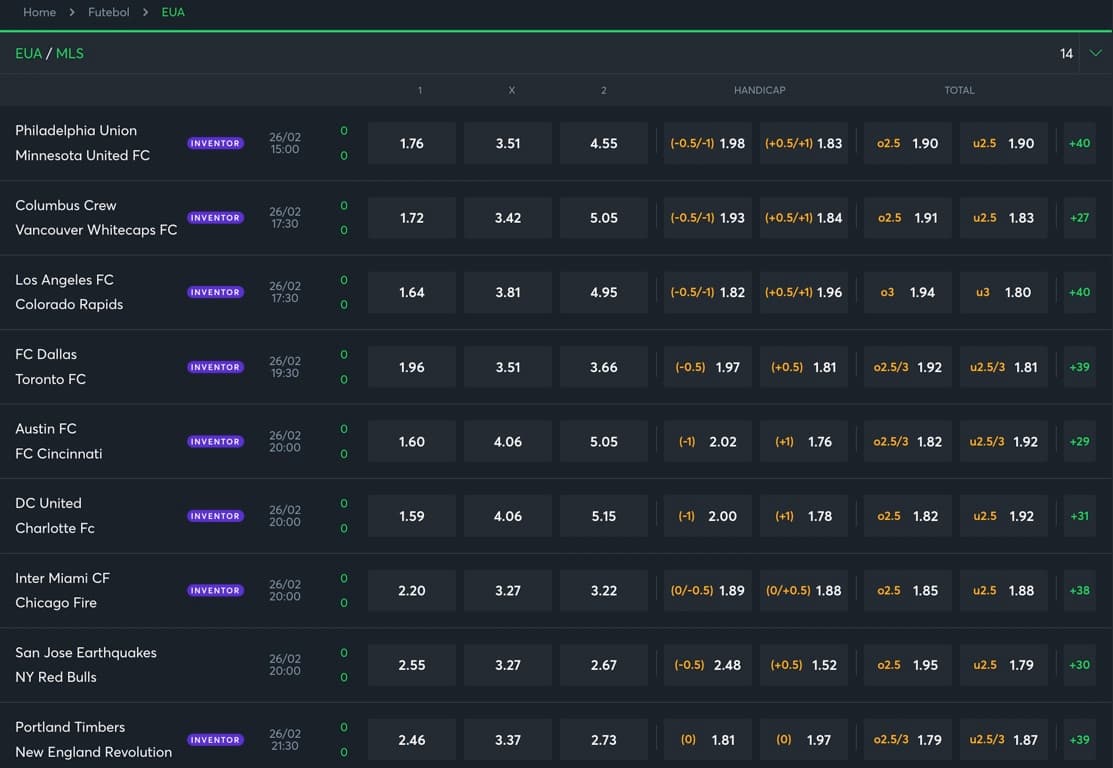Choose over 2.5 at 1.95, San Jose match
1113x768 pixels.
907,665
